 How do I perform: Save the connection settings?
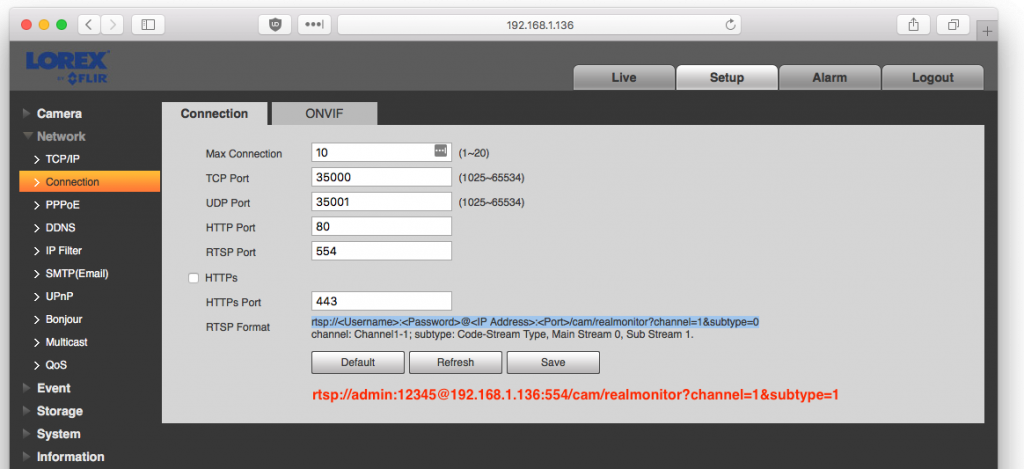click(x=553, y=362)
